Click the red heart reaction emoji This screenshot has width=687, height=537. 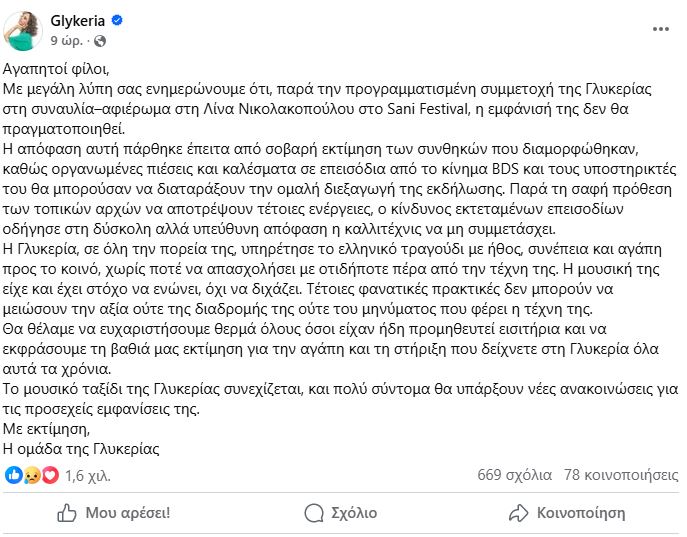49,475
